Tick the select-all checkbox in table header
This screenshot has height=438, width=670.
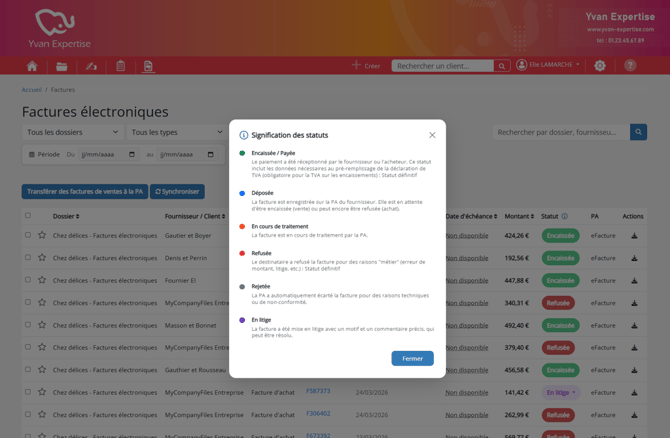point(28,216)
